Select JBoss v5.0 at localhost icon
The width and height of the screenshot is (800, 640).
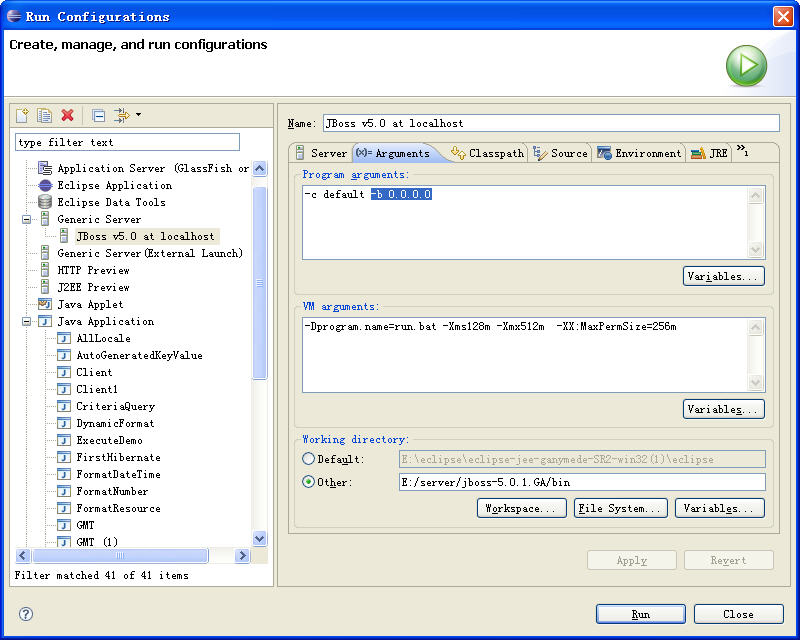point(64,236)
